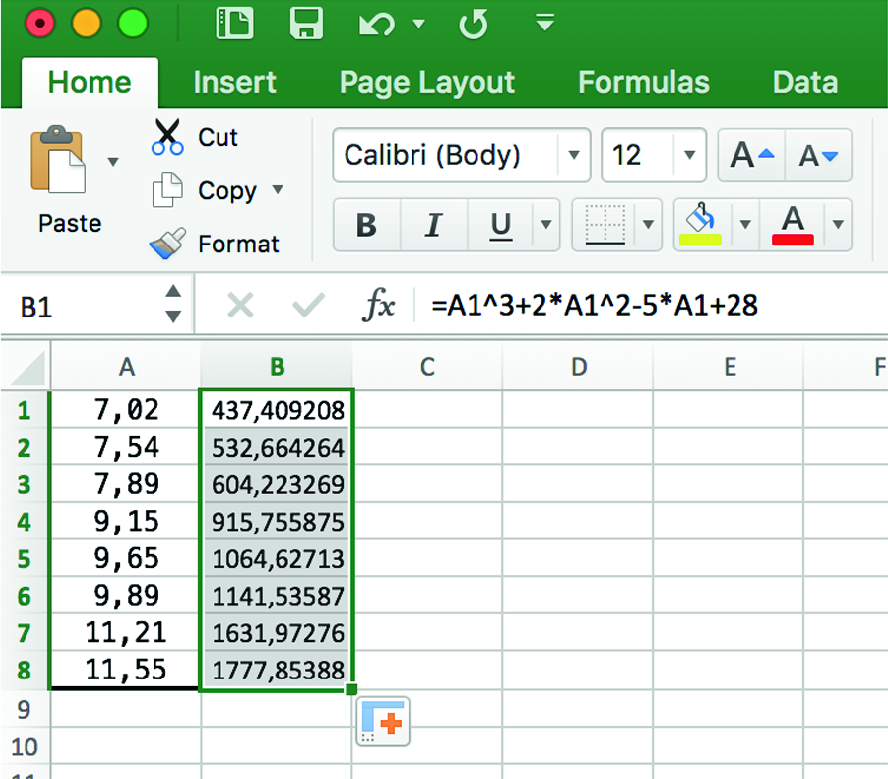
Task: Select cell B1 containing 437,409208
Action: [276, 410]
